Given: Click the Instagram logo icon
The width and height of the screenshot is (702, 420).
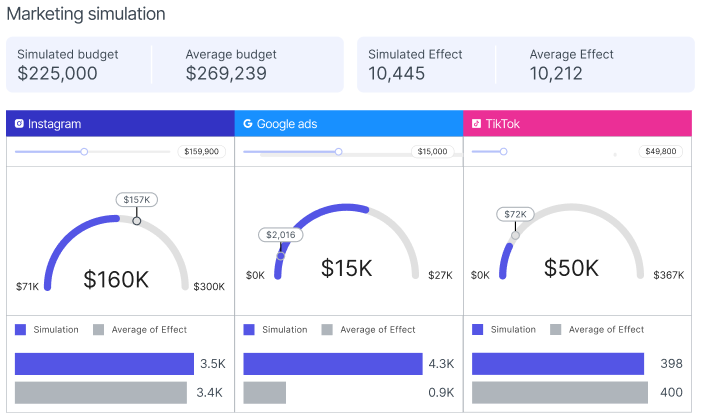Looking at the screenshot, I should (x=19, y=124).
